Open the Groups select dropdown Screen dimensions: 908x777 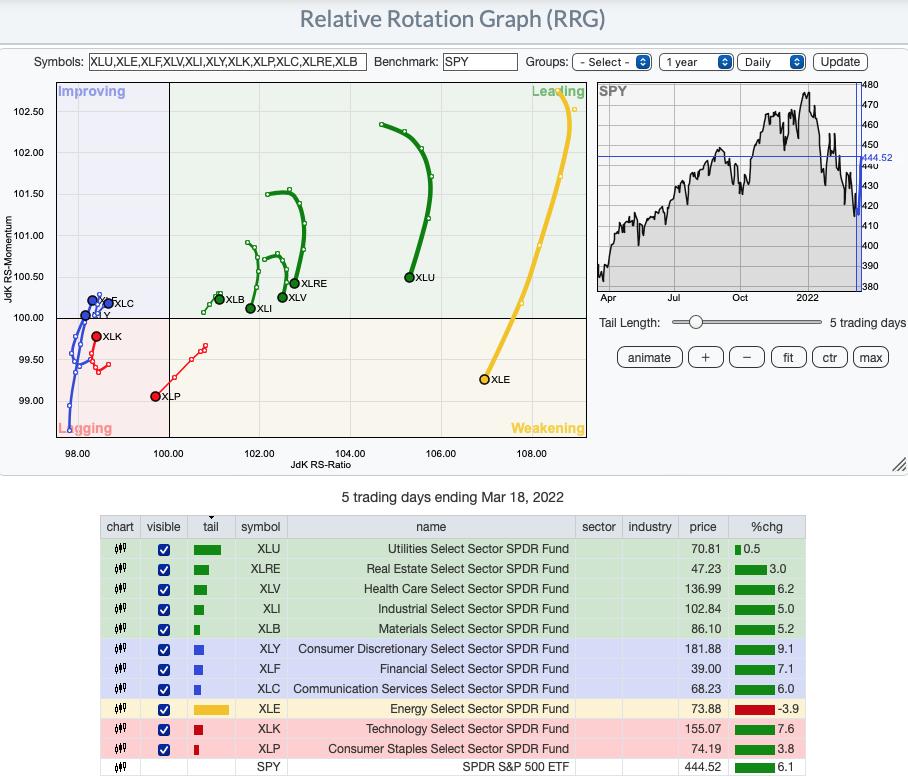click(x=612, y=62)
